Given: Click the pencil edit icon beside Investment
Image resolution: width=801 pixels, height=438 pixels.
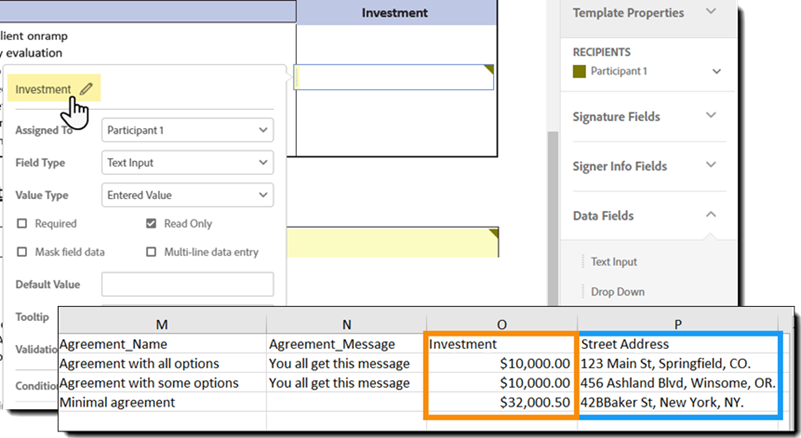Looking at the screenshot, I should coord(86,89).
